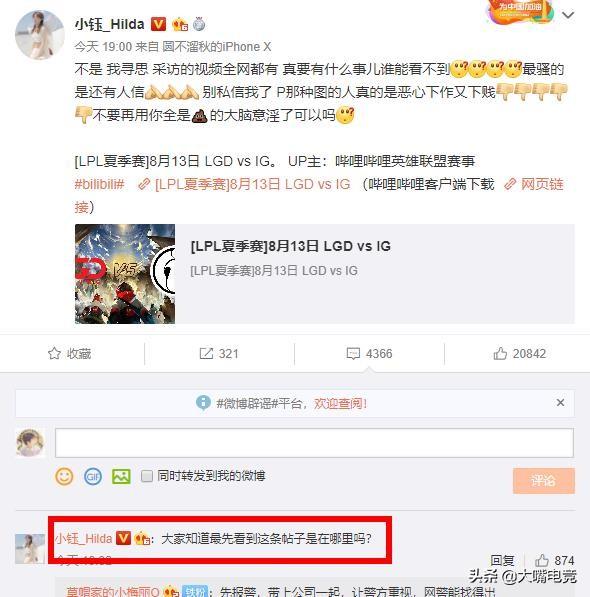This screenshot has height=597, width=590.
Task: Open the LGD vs IG video thumbnail
Action: pos(125,274)
